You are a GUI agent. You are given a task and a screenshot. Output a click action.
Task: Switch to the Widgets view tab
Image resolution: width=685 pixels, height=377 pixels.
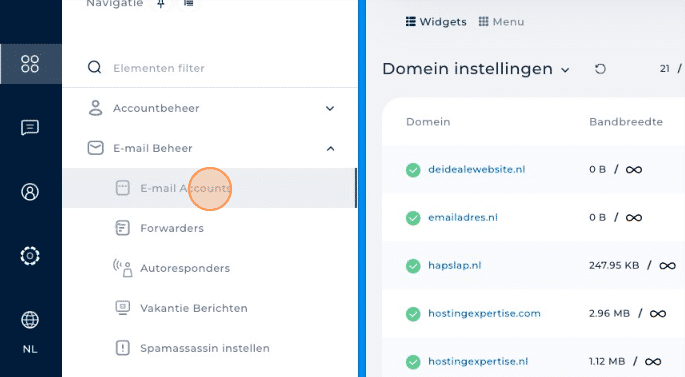pos(436,22)
